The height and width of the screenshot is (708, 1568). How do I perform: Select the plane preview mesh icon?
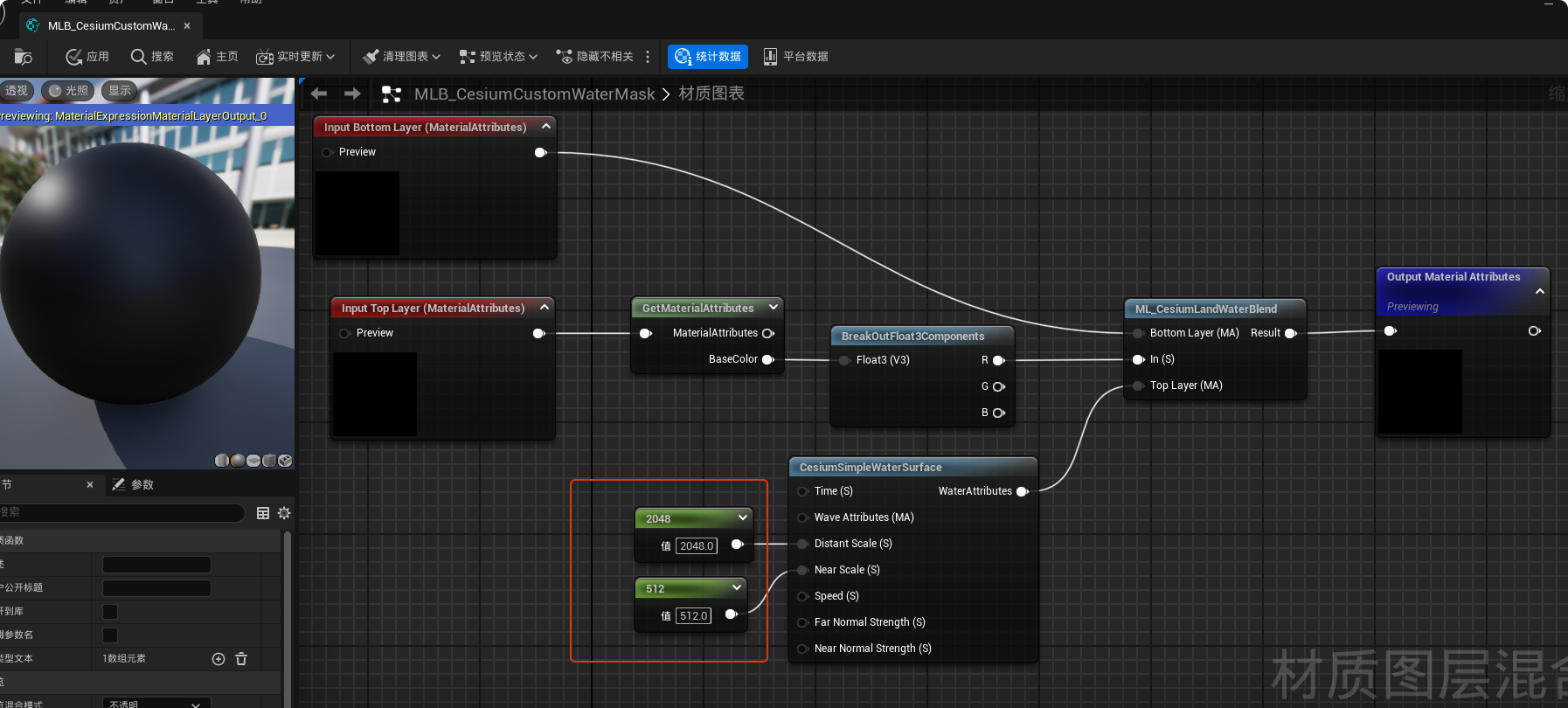tap(253, 461)
